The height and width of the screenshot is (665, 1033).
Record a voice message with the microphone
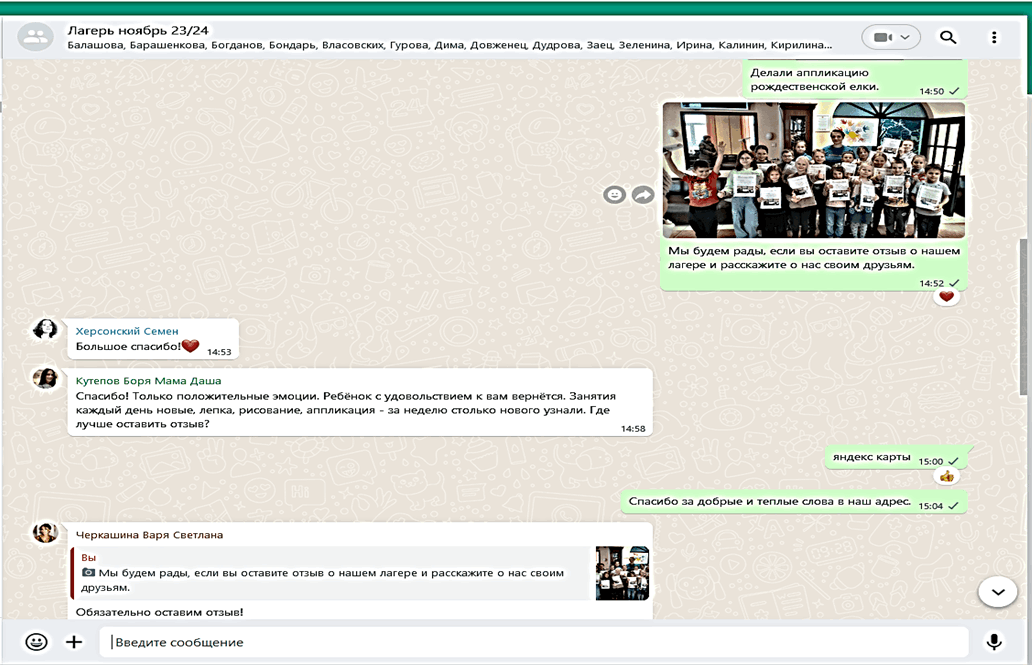tap(994, 642)
